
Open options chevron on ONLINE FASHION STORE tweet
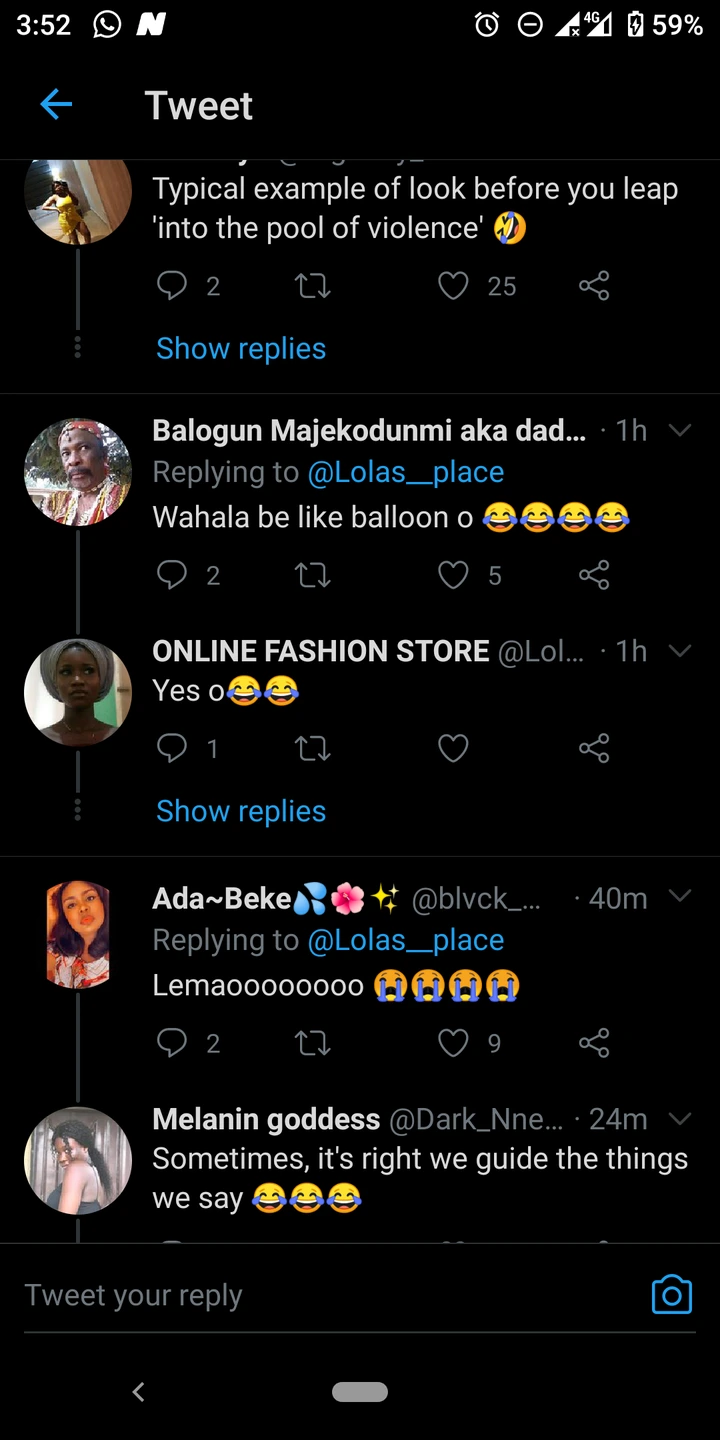point(680,651)
